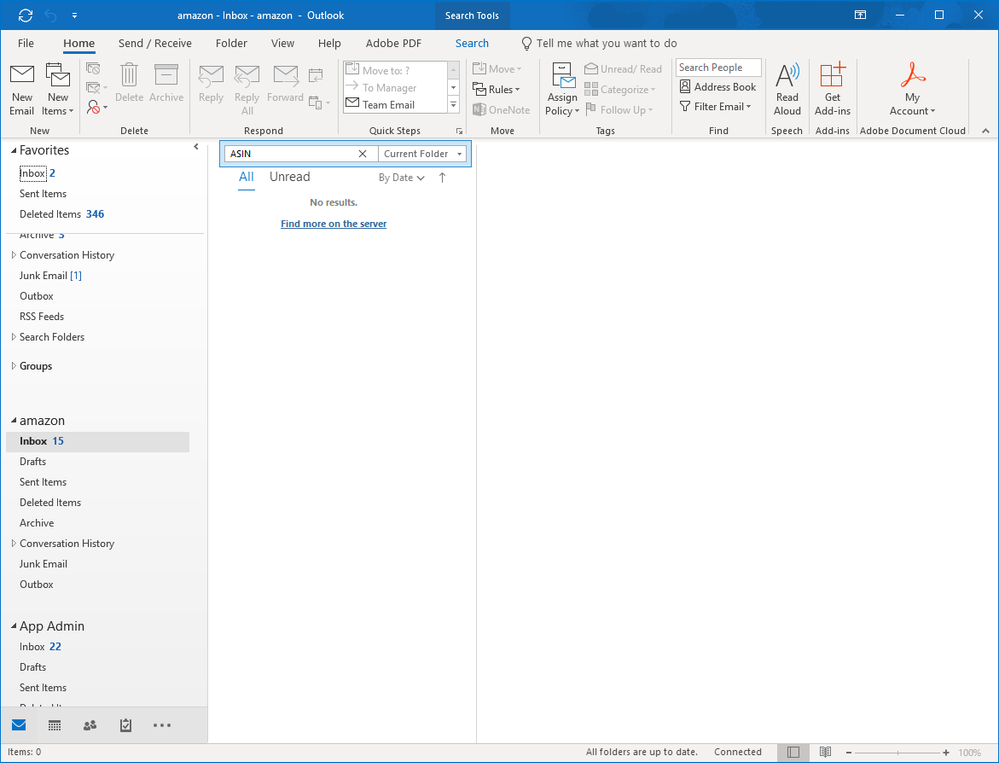Collapse the App Admin account node
The width and height of the screenshot is (999, 763).
pyautogui.click(x=13, y=627)
